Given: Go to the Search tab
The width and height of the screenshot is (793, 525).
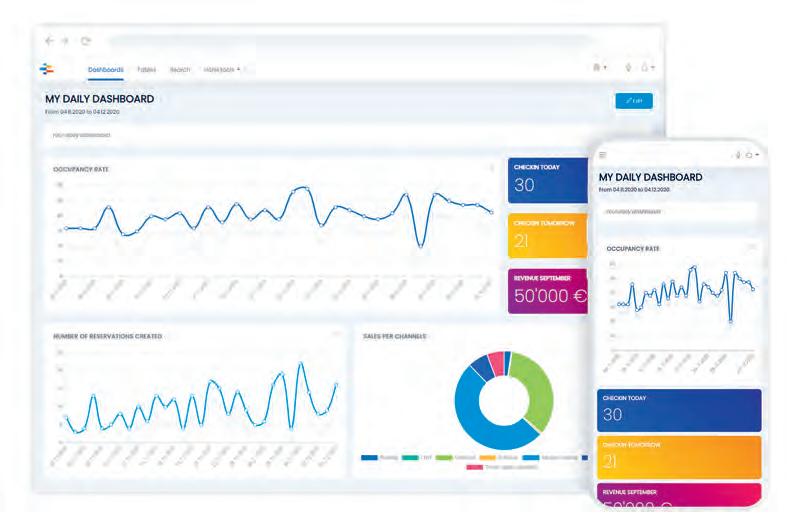Looking at the screenshot, I should (180, 69).
